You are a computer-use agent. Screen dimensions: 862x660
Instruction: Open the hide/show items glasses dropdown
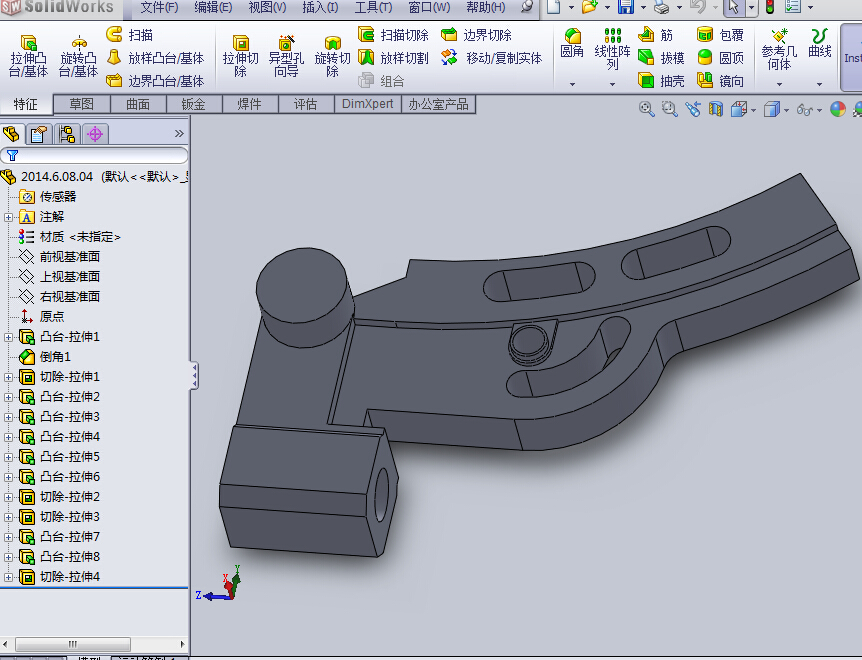click(x=818, y=110)
